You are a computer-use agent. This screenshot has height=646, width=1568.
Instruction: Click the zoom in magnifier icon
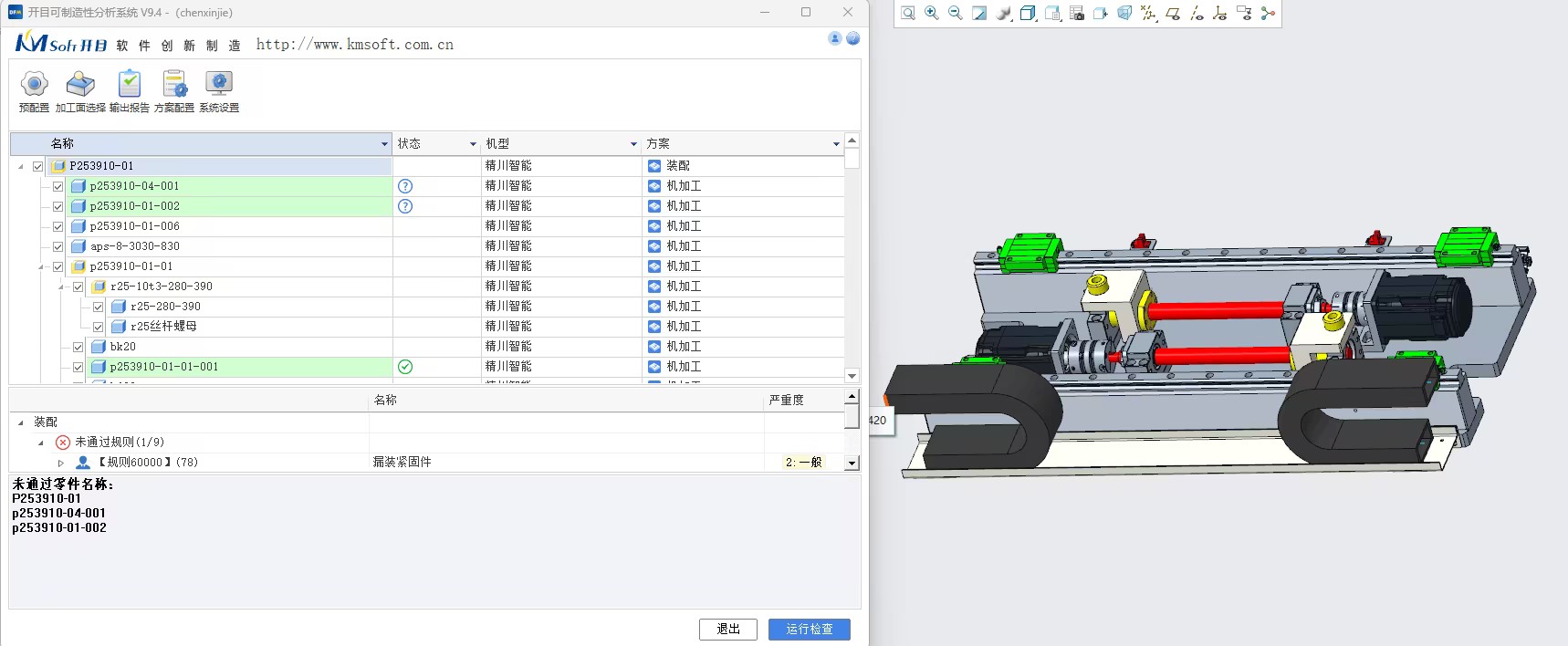point(932,13)
